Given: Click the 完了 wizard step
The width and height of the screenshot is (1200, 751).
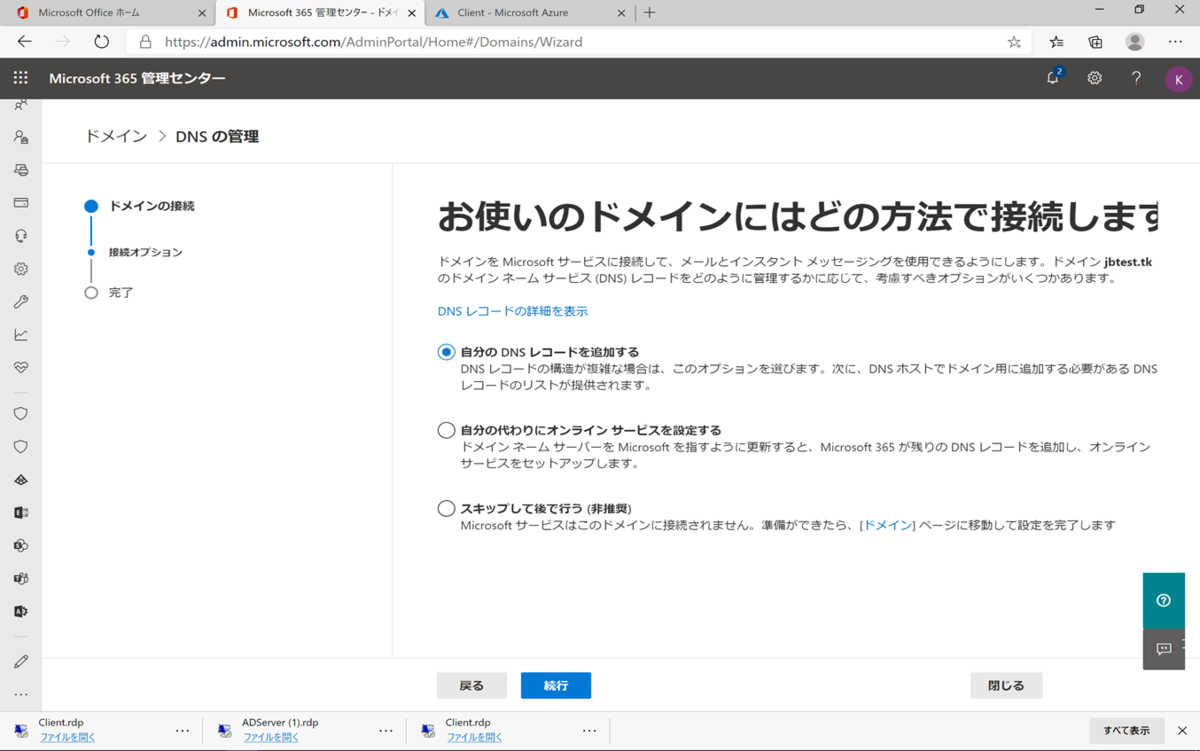Looking at the screenshot, I should (x=121, y=293).
